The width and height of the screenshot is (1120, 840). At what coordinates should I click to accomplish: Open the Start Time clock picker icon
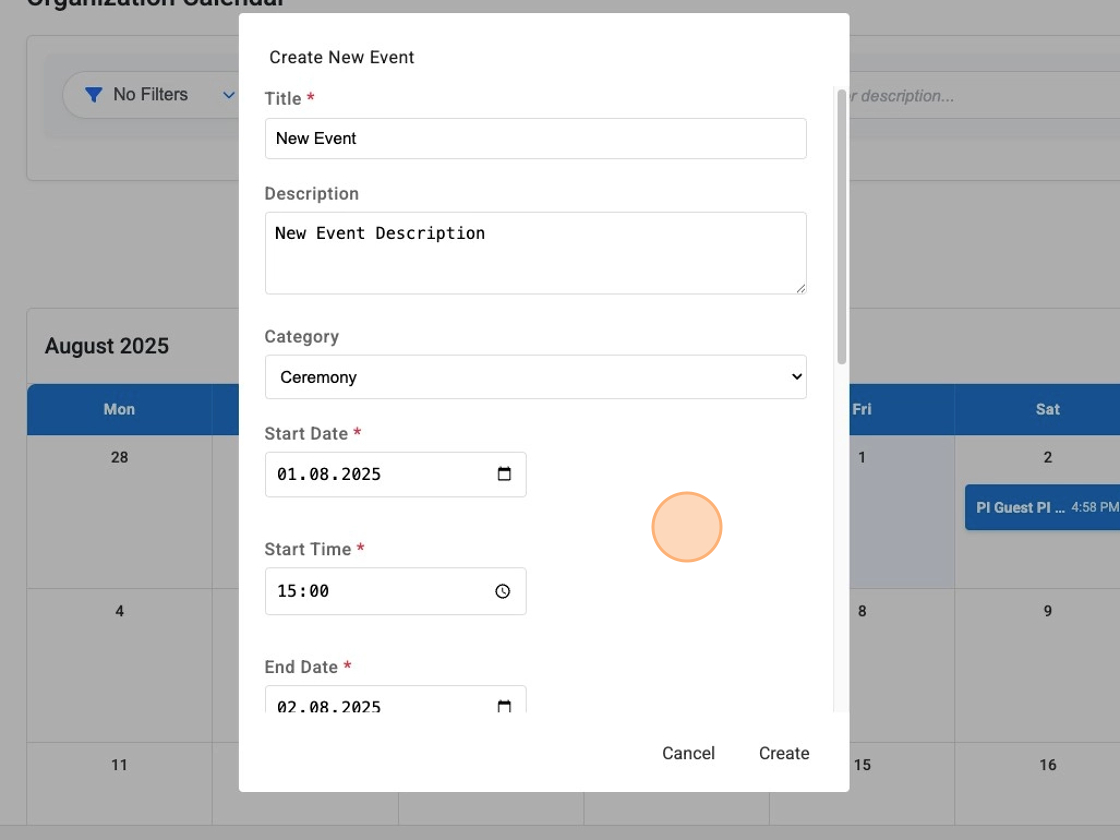point(503,591)
